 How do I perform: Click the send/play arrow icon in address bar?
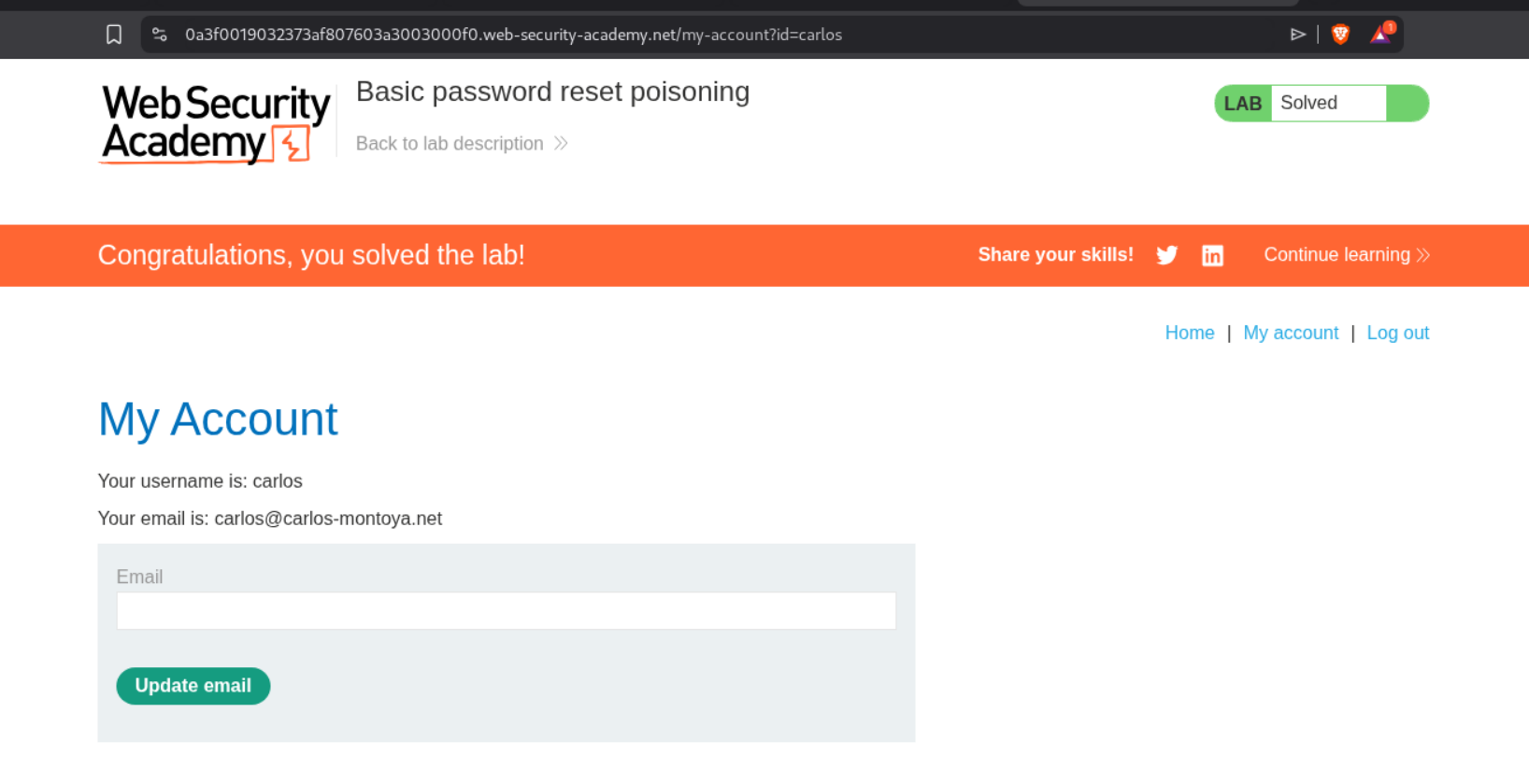1297,35
